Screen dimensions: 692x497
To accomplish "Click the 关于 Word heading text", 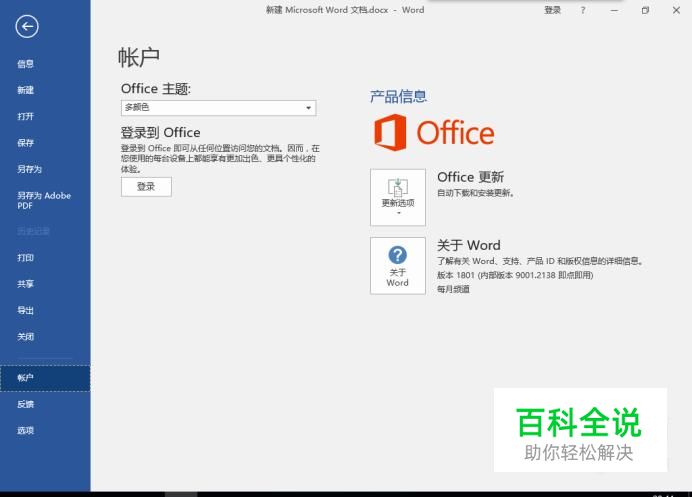I will pos(469,245).
